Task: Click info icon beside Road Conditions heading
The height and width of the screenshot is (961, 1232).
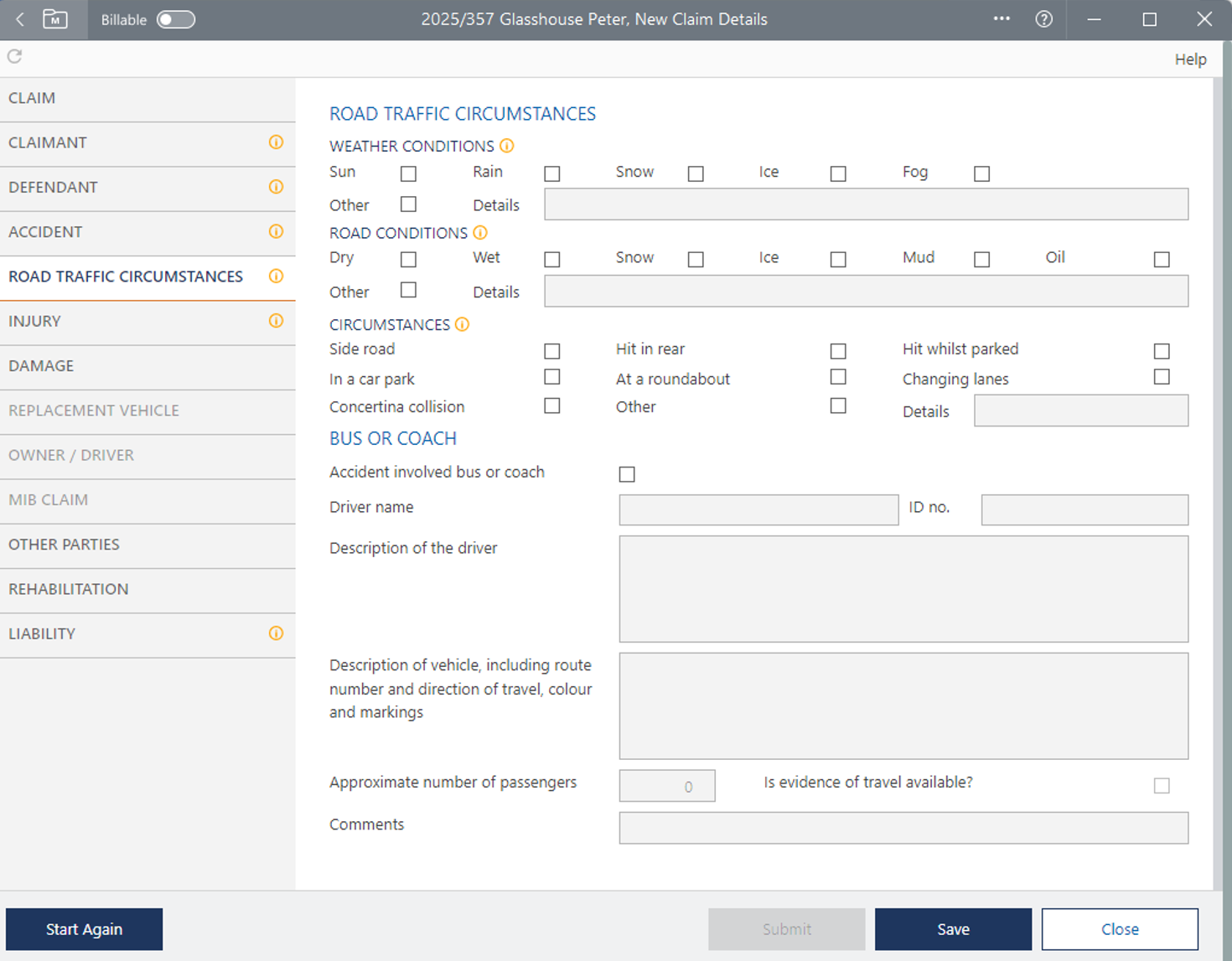Action: pos(480,233)
